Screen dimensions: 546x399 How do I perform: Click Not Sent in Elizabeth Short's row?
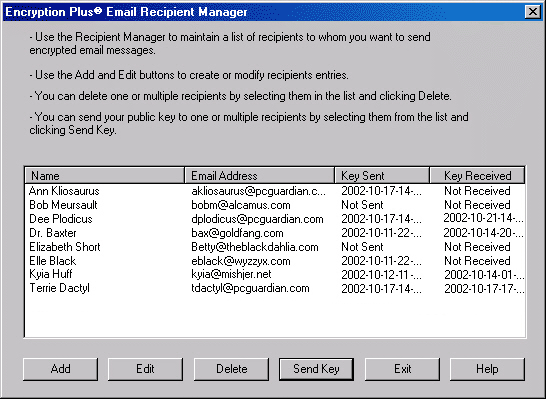[362, 247]
